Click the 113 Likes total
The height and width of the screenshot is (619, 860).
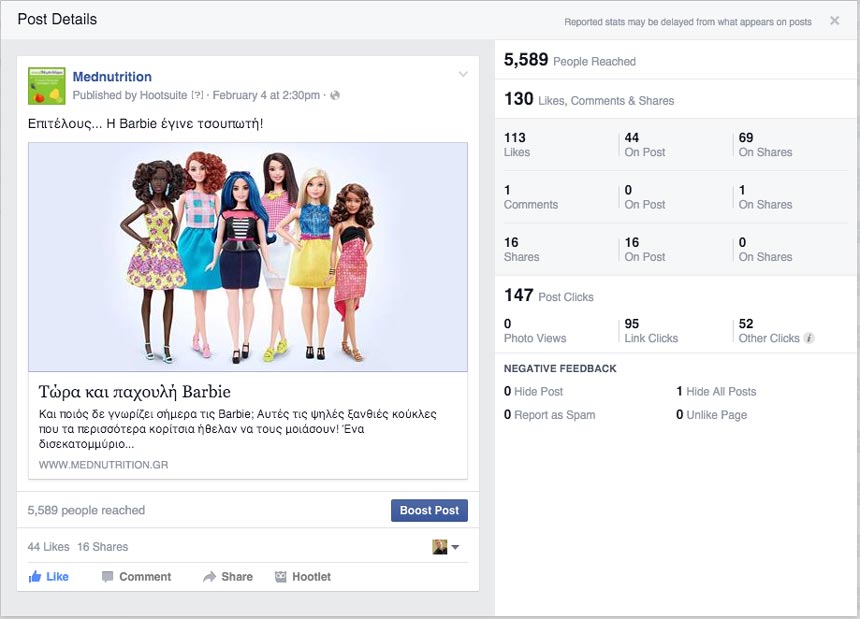[517, 145]
